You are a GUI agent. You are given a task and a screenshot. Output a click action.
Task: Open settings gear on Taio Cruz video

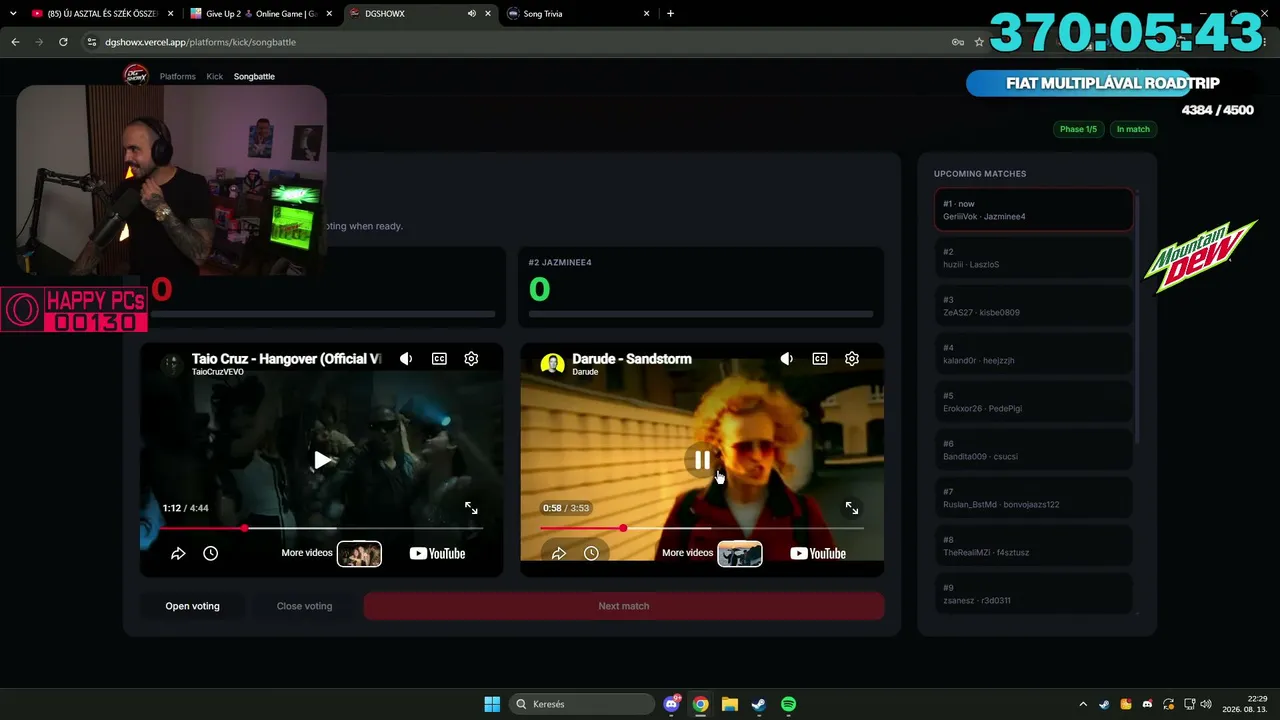pos(471,359)
